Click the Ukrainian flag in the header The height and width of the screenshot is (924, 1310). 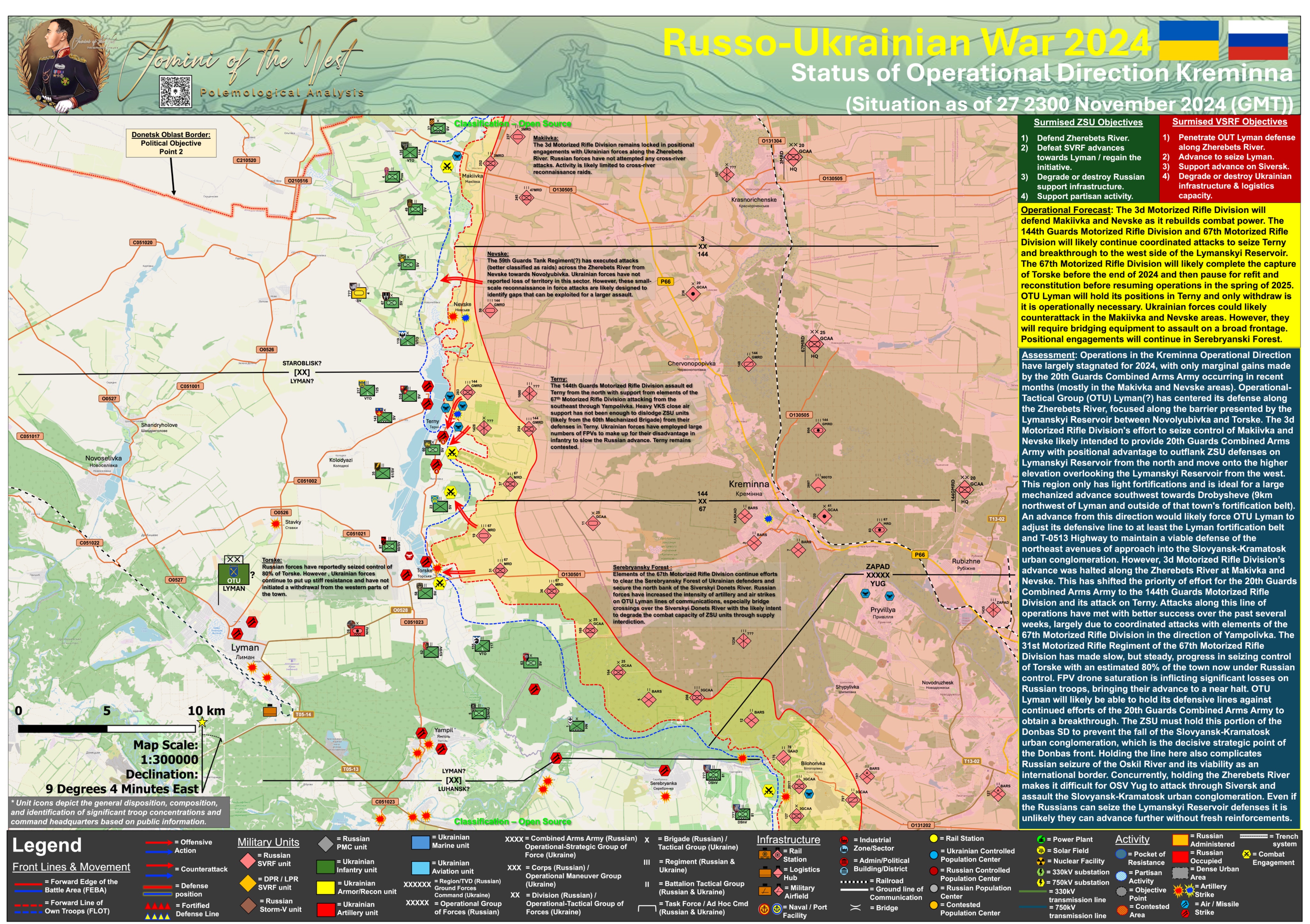click(1188, 41)
